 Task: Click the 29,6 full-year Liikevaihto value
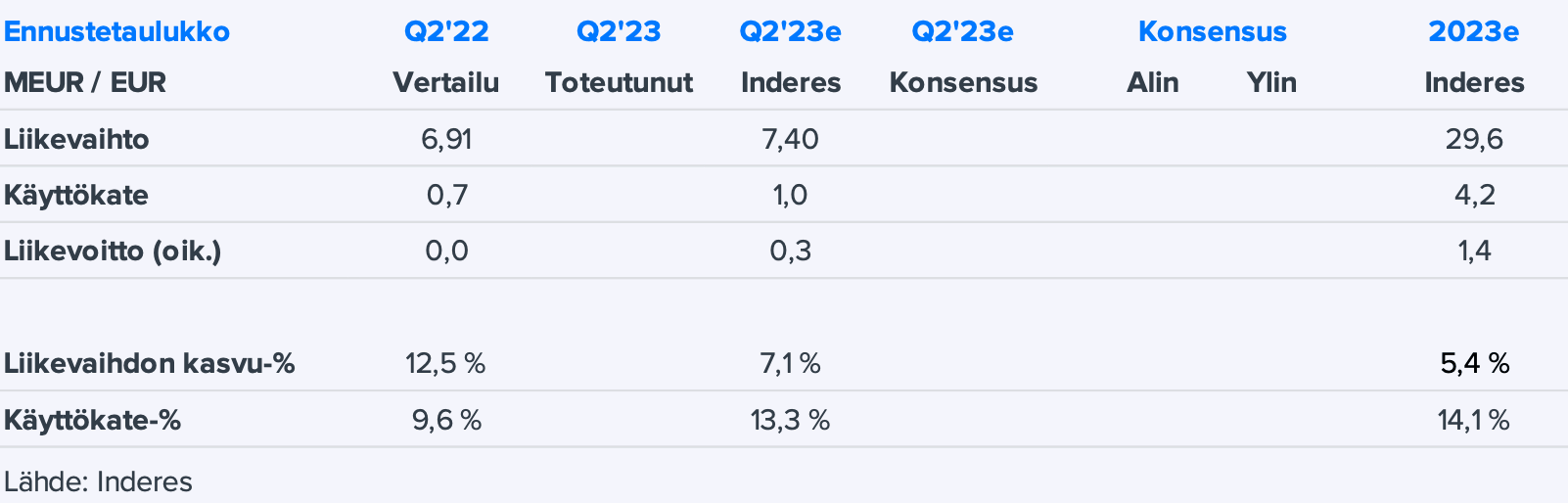[x=1474, y=140]
